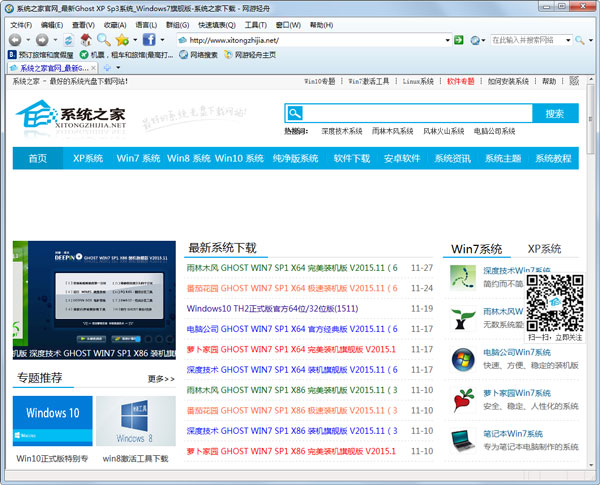This screenshot has height=485, width=600.
Task: Open the 查看(V) menu
Action: 83,25
